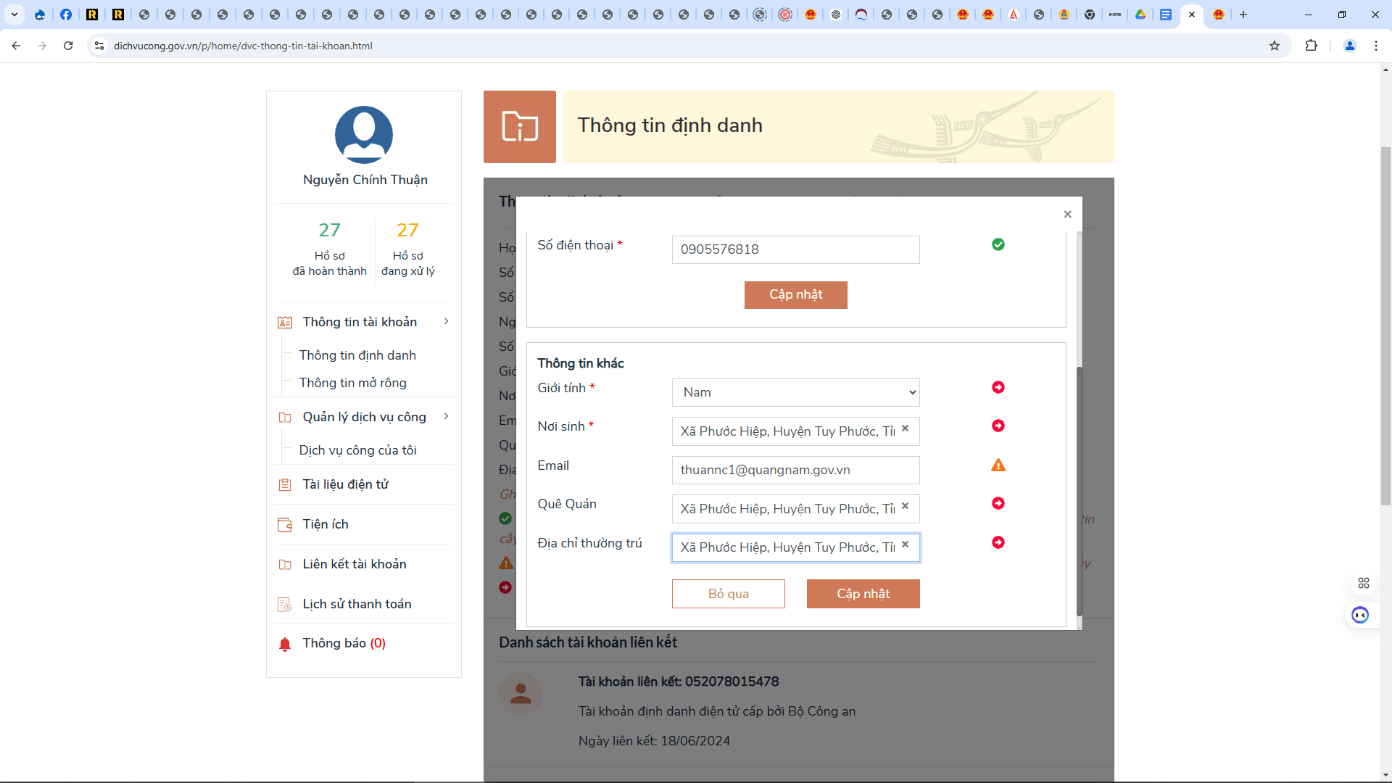Click Cập nhật under Thông tin khác
The width and height of the screenshot is (1392, 783).
click(863, 594)
